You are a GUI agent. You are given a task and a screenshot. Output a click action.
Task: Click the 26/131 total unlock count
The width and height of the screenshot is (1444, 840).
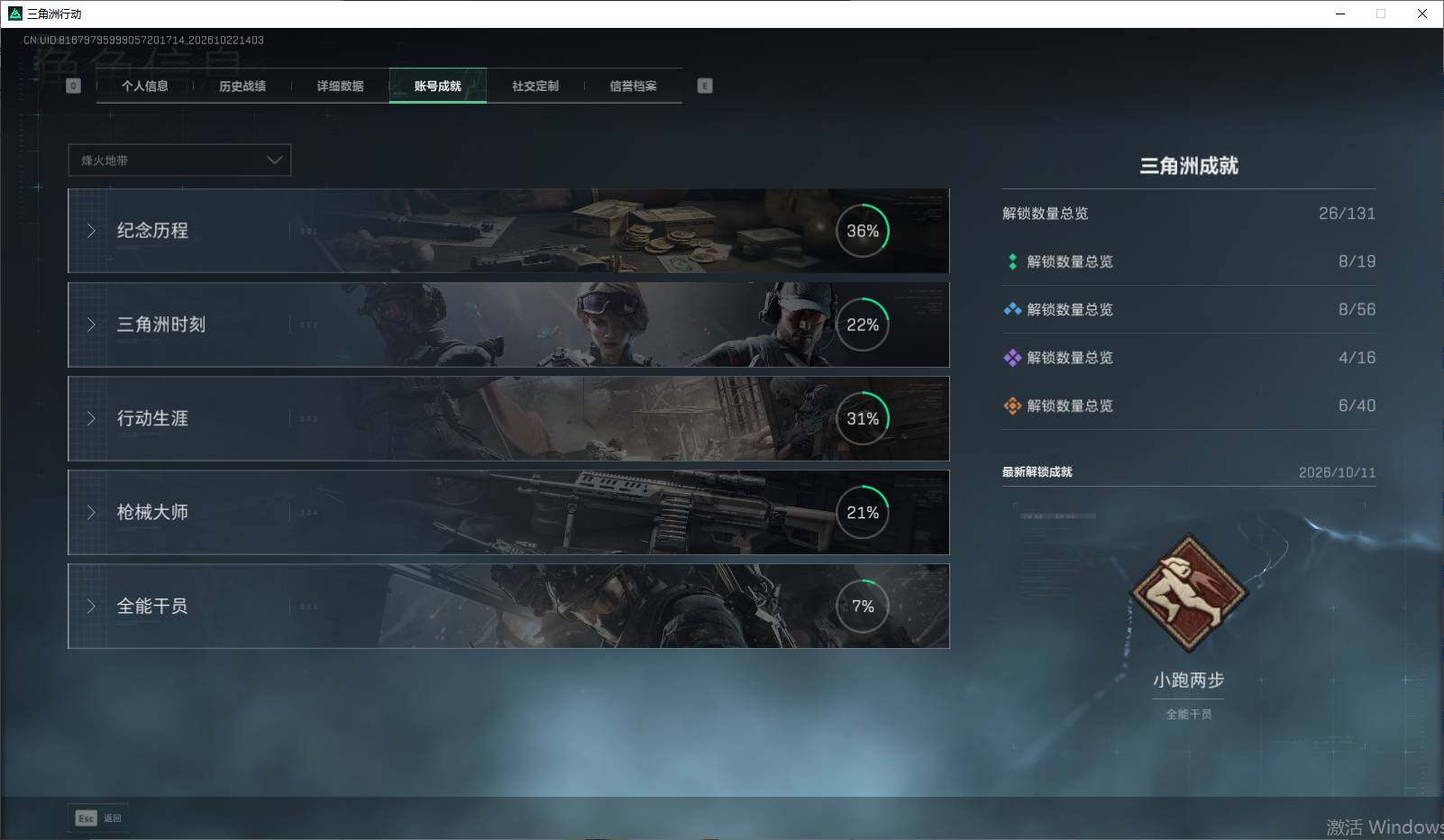pyautogui.click(x=1347, y=214)
